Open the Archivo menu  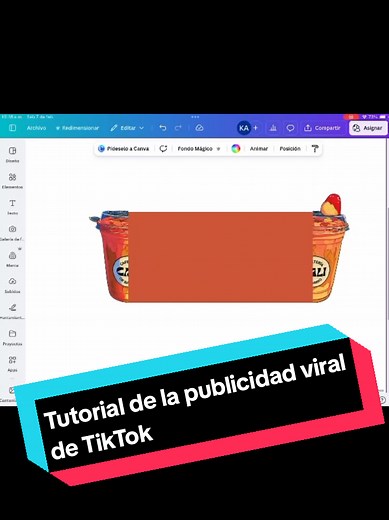tap(36, 128)
